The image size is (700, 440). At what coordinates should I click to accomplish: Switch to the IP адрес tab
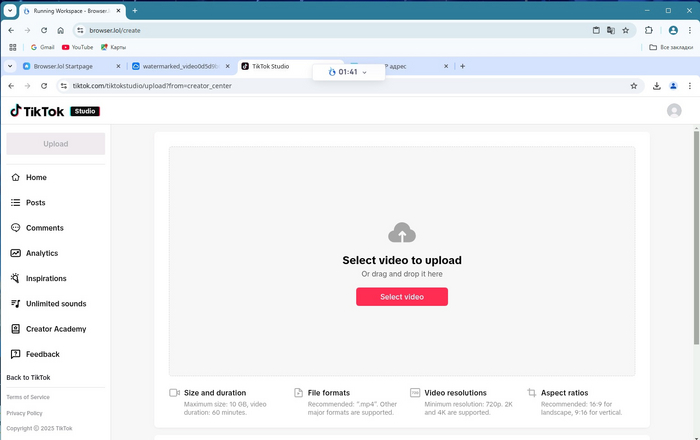pyautogui.click(x=397, y=66)
